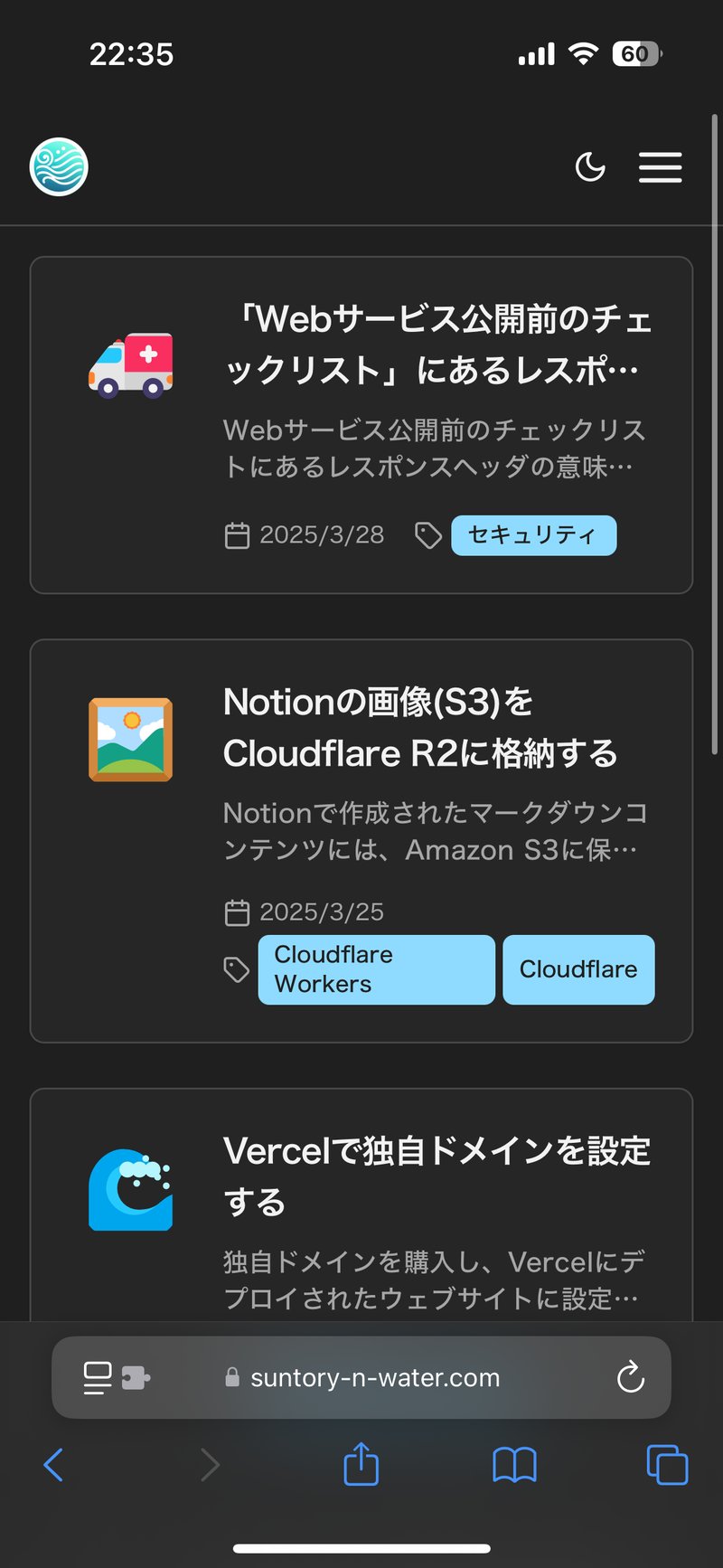Open the Vercelで独自ドメインを設定する article
The height and width of the screenshot is (1568, 723).
click(x=437, y=1176)
